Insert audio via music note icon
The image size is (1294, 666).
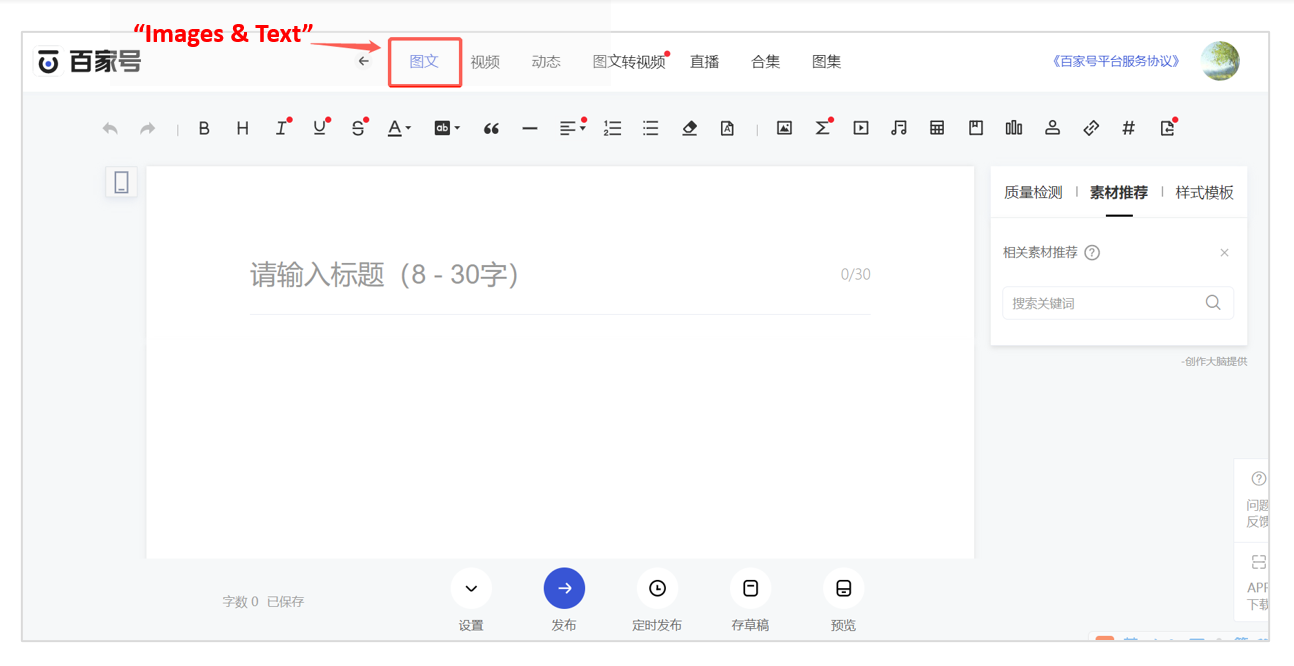point(899,128)
